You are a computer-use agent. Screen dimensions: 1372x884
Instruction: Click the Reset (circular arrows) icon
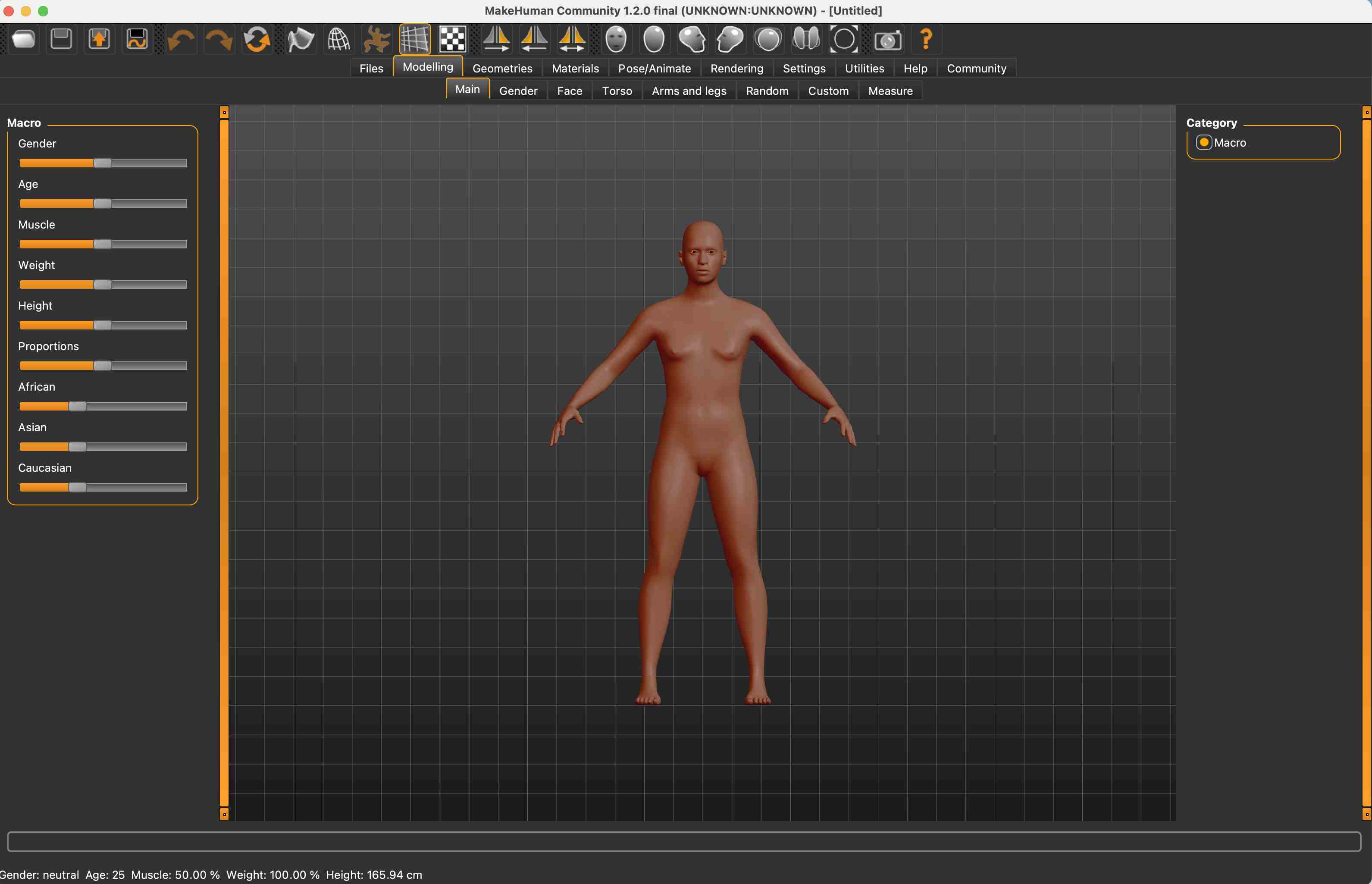pyautogui.click(x=257, y=40)
